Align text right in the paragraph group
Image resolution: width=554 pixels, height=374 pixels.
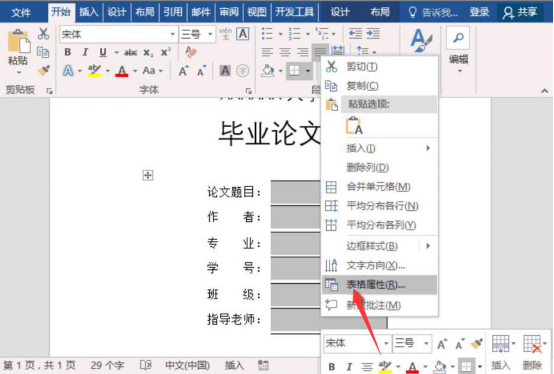pyautogui.click(x=302, y=52)
